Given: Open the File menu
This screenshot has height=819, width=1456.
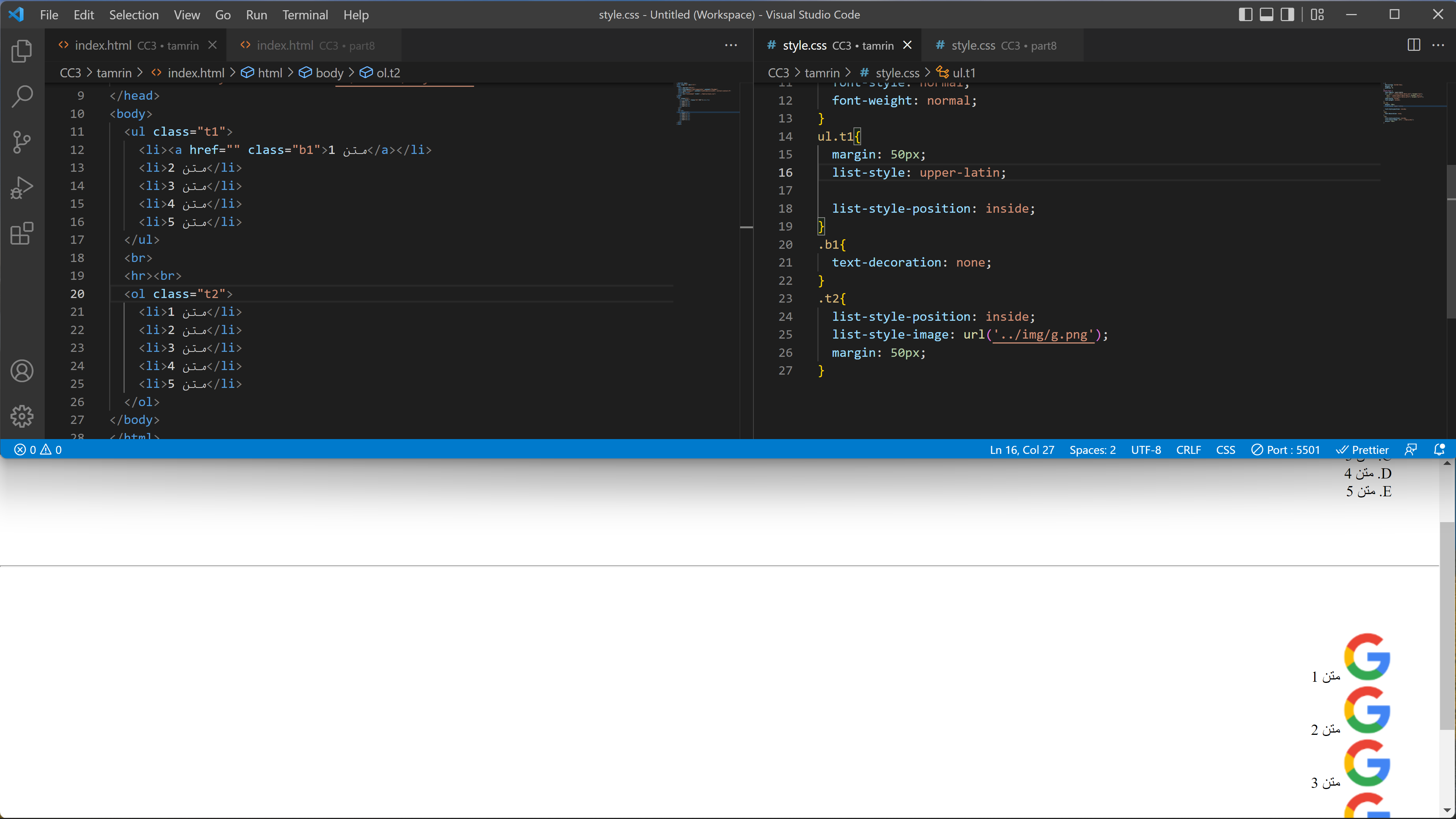Looking at the screenshot, I should 49,15.
